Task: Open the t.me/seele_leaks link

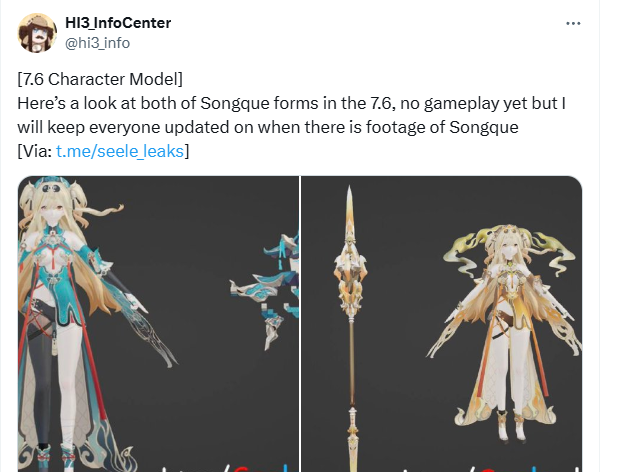Action: click(x=120, y=151)
